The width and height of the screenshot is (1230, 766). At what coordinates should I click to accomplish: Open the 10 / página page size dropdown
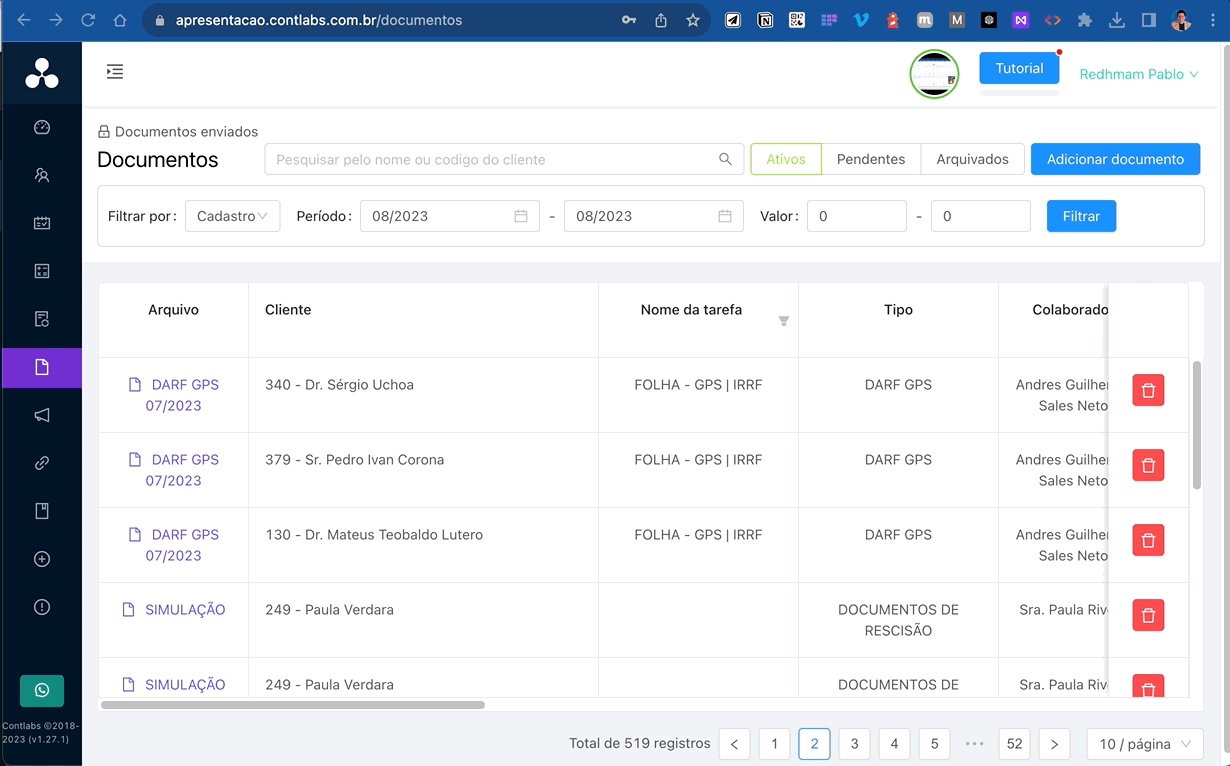pos(1144,744)
